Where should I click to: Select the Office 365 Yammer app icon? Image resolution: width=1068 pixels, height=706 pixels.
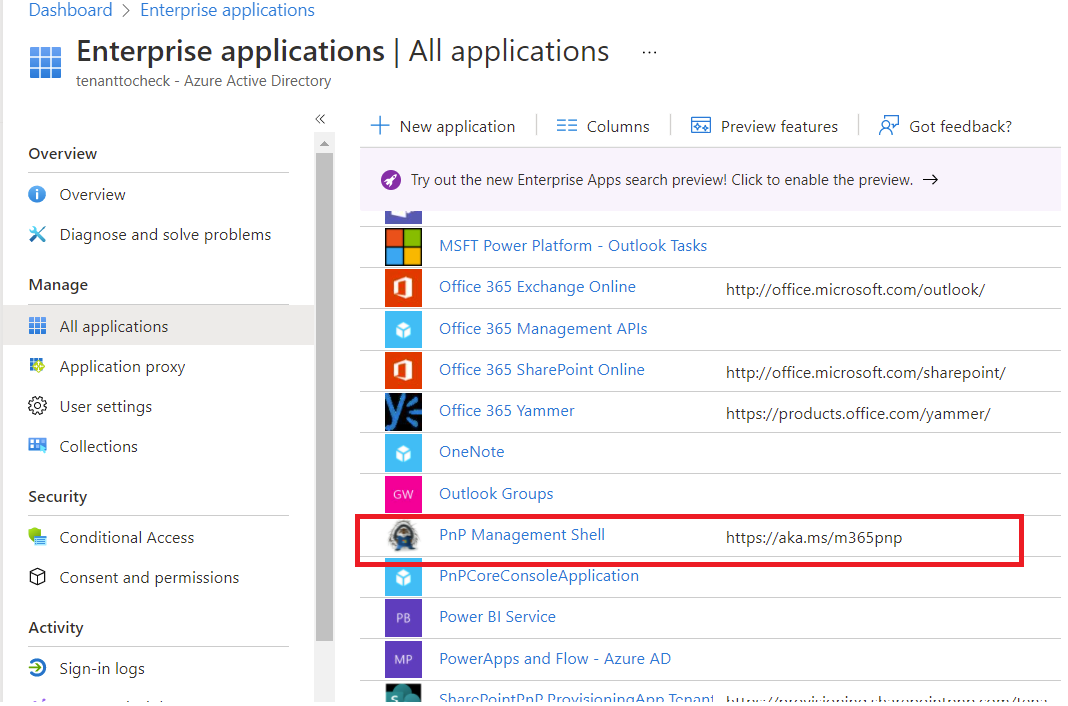pyautogui.click(x=403, y=411)
